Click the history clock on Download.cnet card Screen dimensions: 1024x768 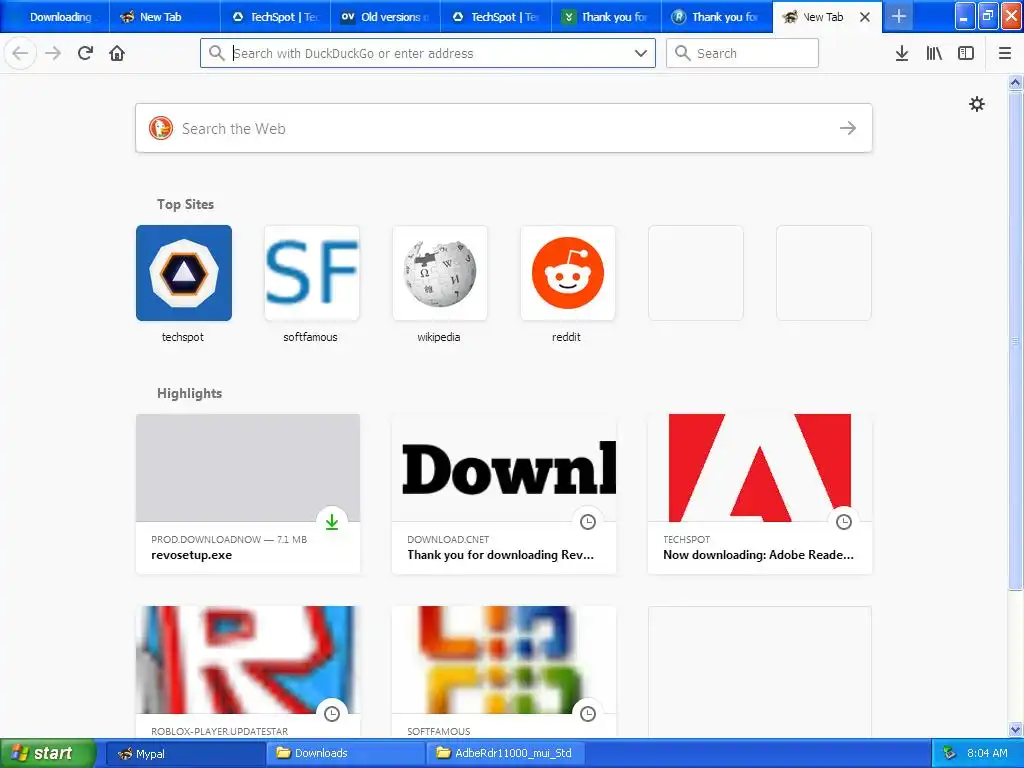tap(588, 522)
